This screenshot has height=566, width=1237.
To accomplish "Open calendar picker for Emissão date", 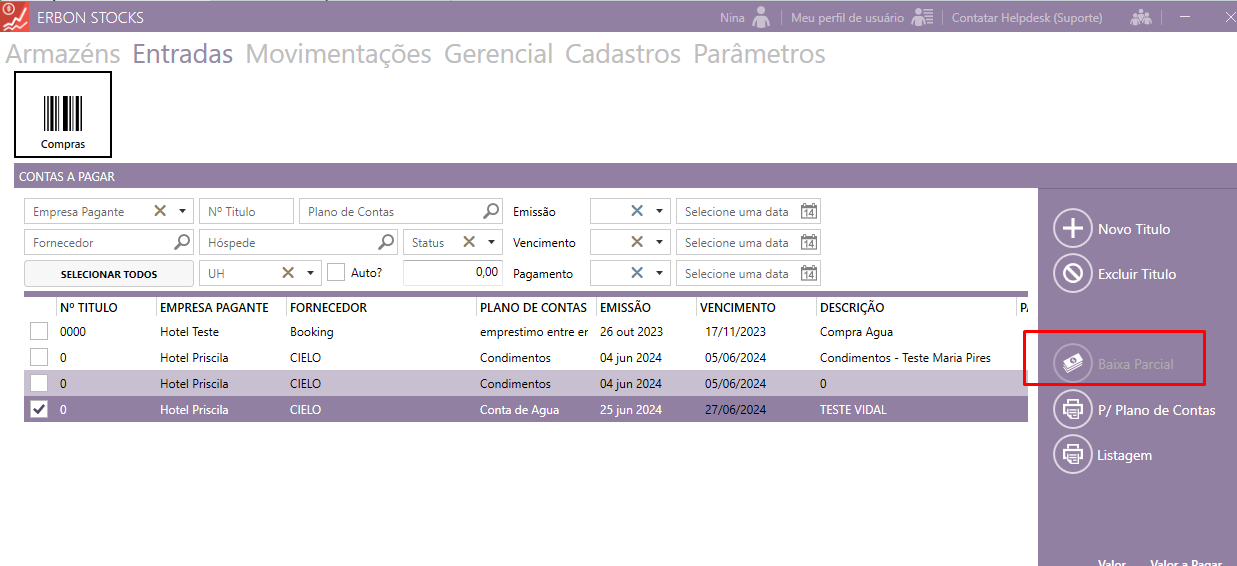I will point(809,212).
